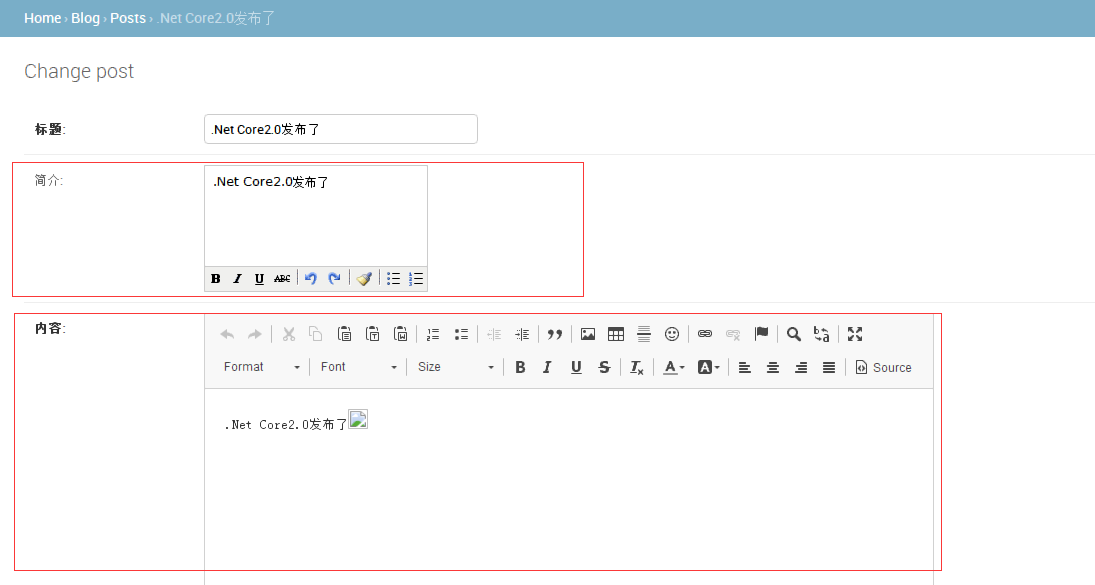Insert numbered list in 简介 editor

(x=416, y=279)
